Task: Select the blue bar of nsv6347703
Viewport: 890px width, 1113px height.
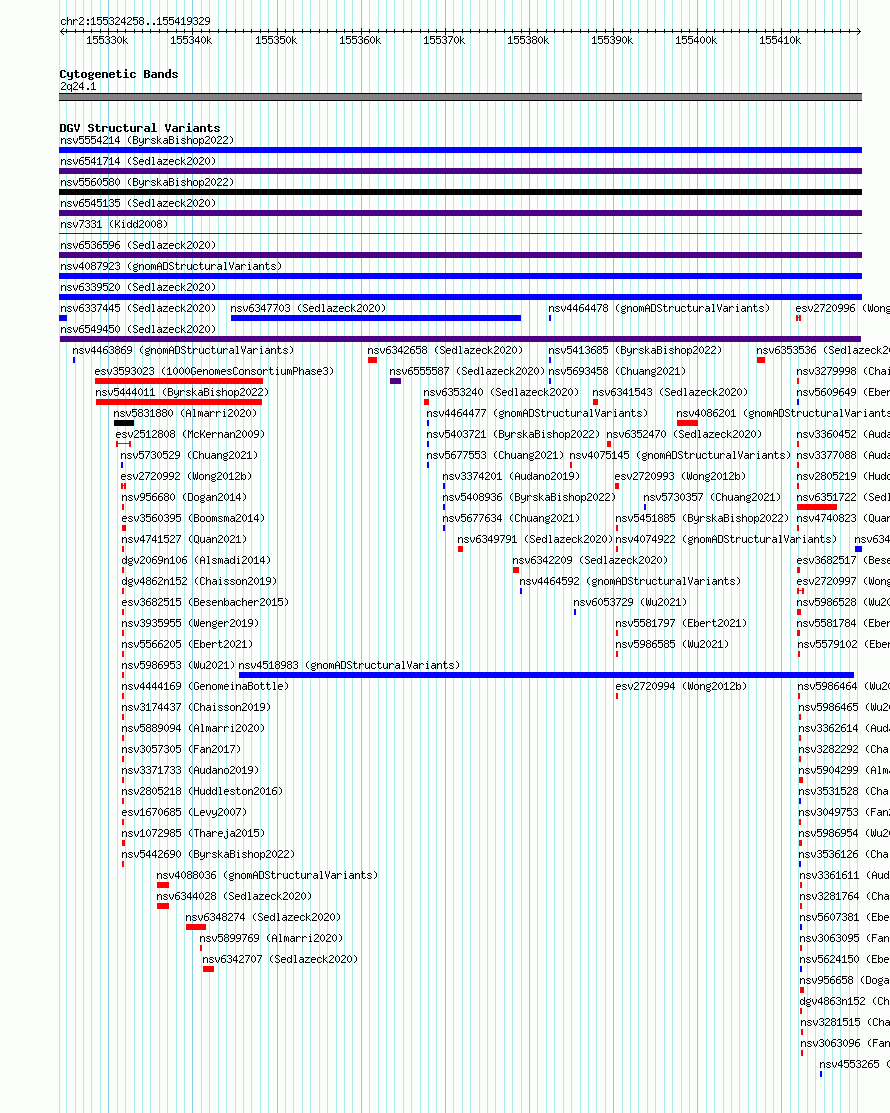Action: 375,318
